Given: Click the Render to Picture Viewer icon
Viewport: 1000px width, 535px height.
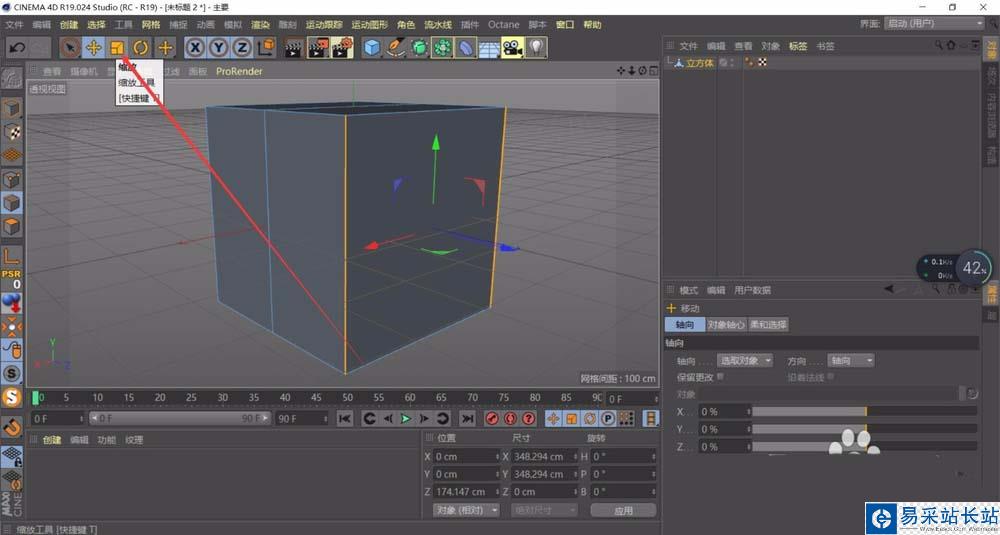Looking at the screenshot, I should [x=318, y=47].
